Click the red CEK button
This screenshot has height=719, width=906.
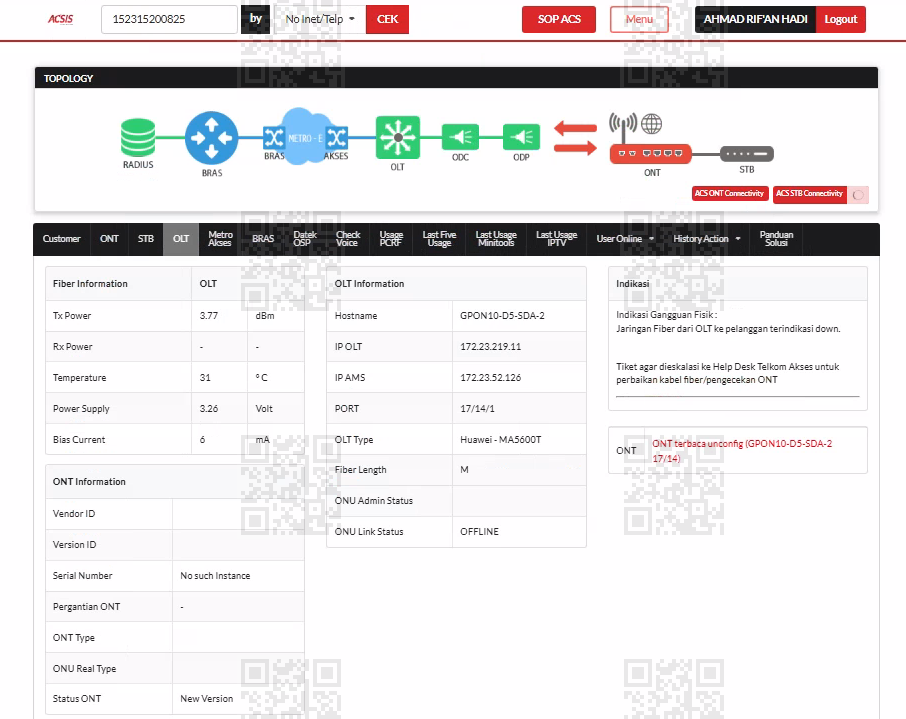(387, 19)
